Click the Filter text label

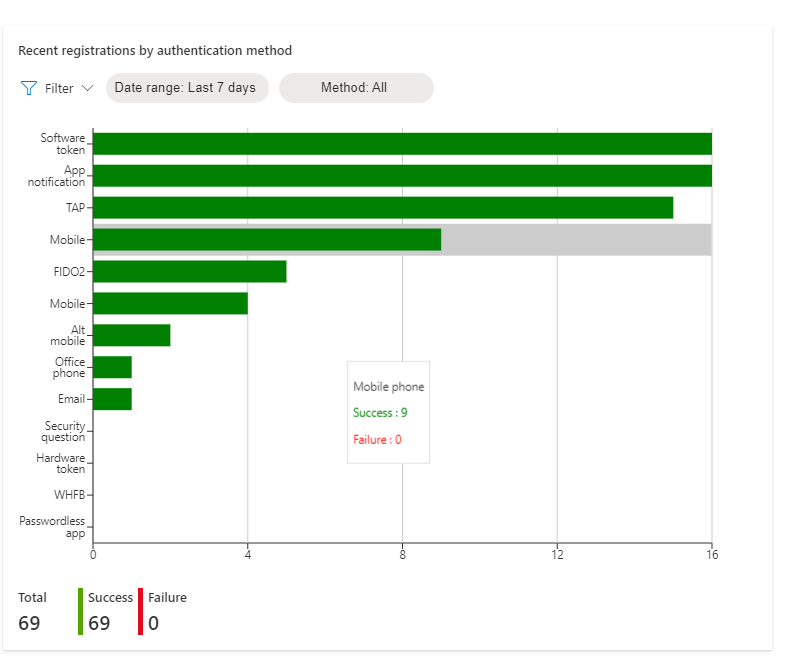59,88
